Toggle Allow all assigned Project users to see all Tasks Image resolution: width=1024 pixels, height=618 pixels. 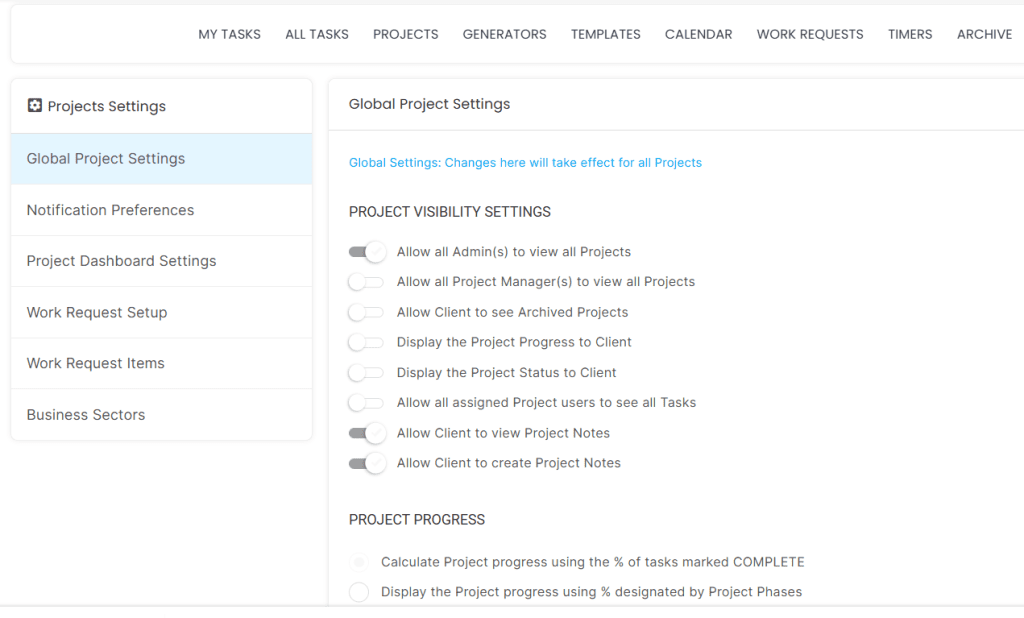click(366, 403)
